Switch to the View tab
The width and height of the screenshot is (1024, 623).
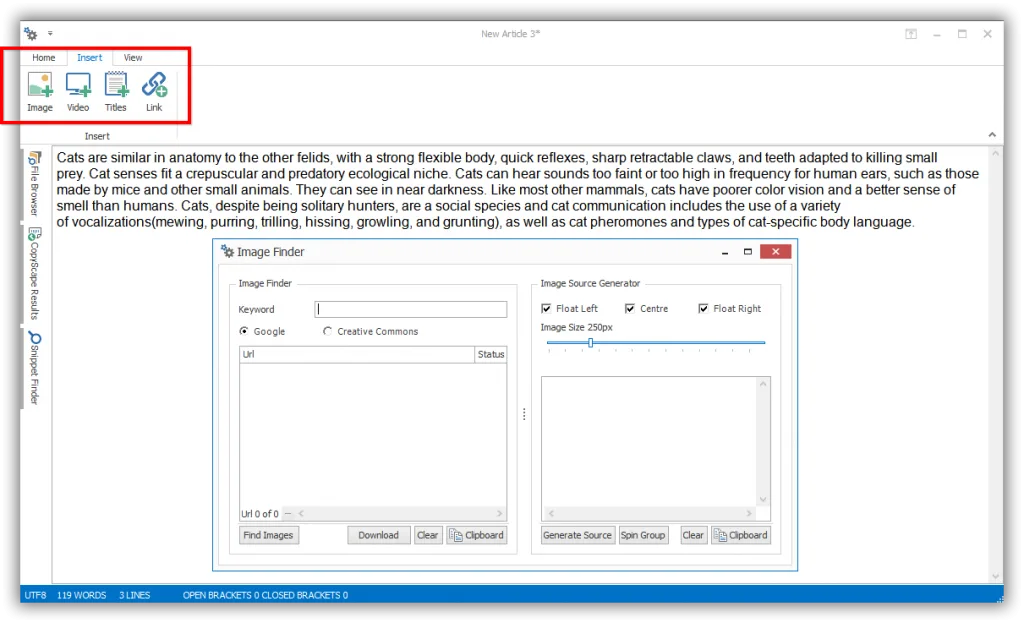click(133, 57)
